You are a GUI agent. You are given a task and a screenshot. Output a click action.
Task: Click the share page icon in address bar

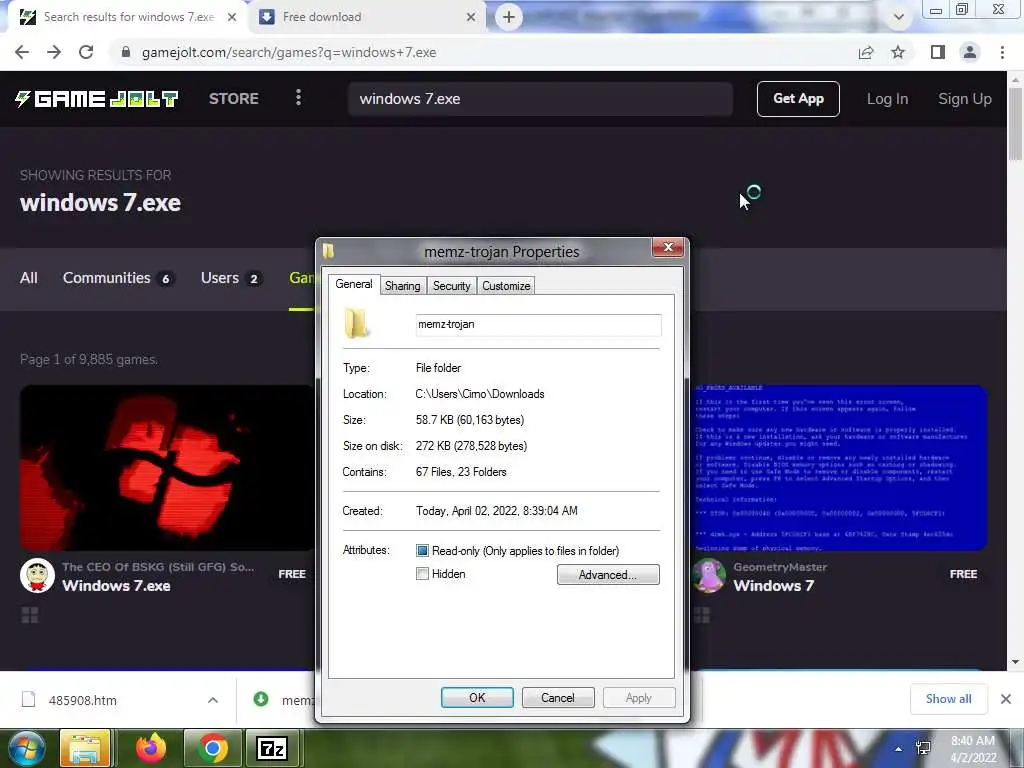[866, 52]
